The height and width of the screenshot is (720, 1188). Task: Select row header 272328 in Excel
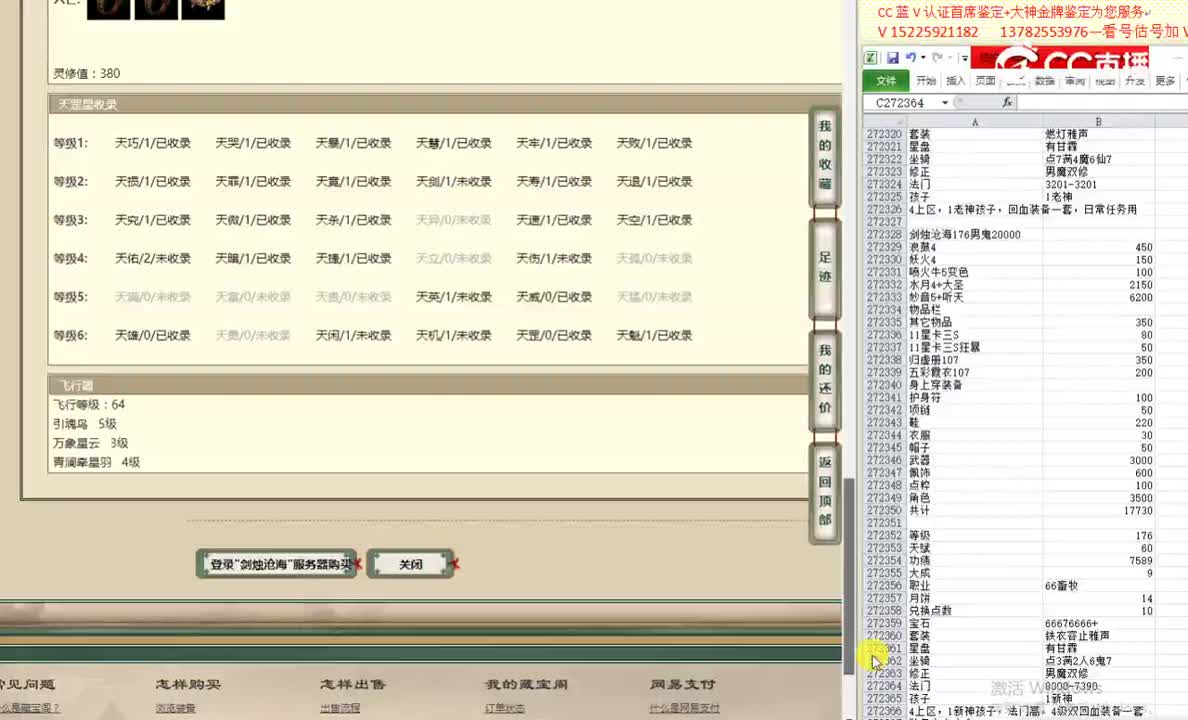(x=884, y=234)
